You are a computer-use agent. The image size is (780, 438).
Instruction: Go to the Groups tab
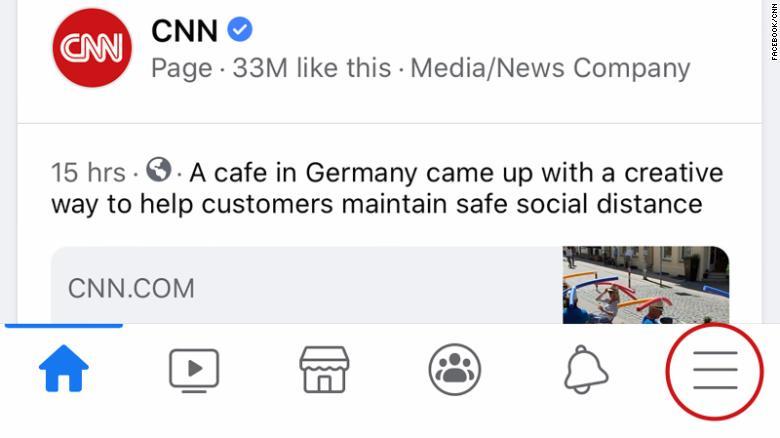tap(455, 370)
